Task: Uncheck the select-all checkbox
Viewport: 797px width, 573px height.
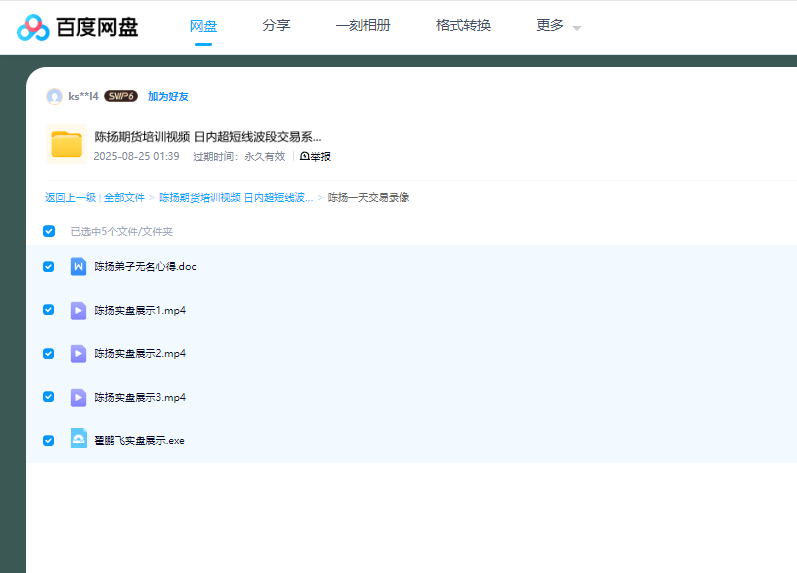Action: coord(49,231)
